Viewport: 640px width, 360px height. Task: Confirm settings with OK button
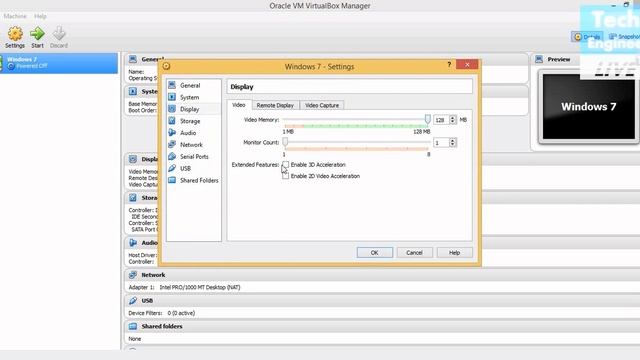375,253
